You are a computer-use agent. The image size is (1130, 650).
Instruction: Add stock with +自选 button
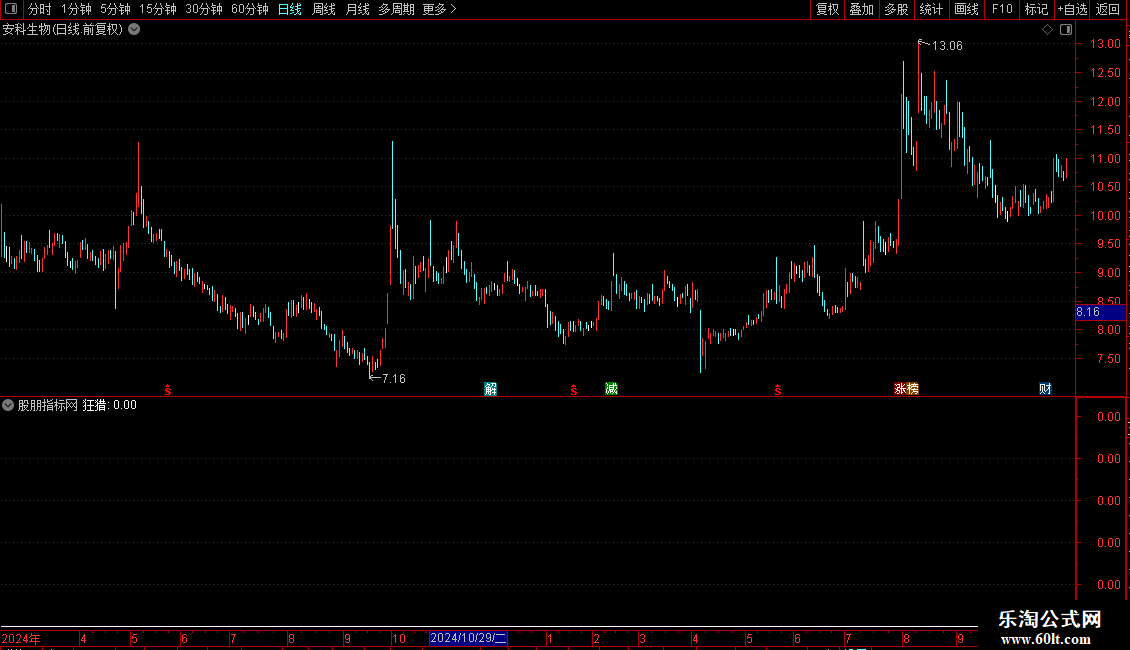[1072, 9]
